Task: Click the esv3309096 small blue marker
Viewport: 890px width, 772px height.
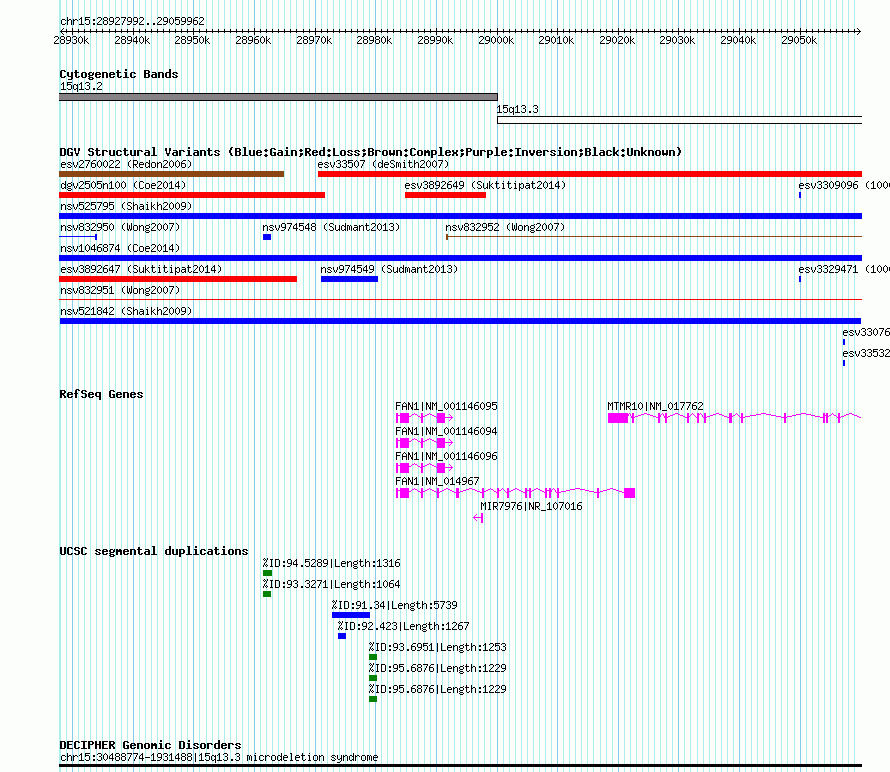Action: point(800,195)
